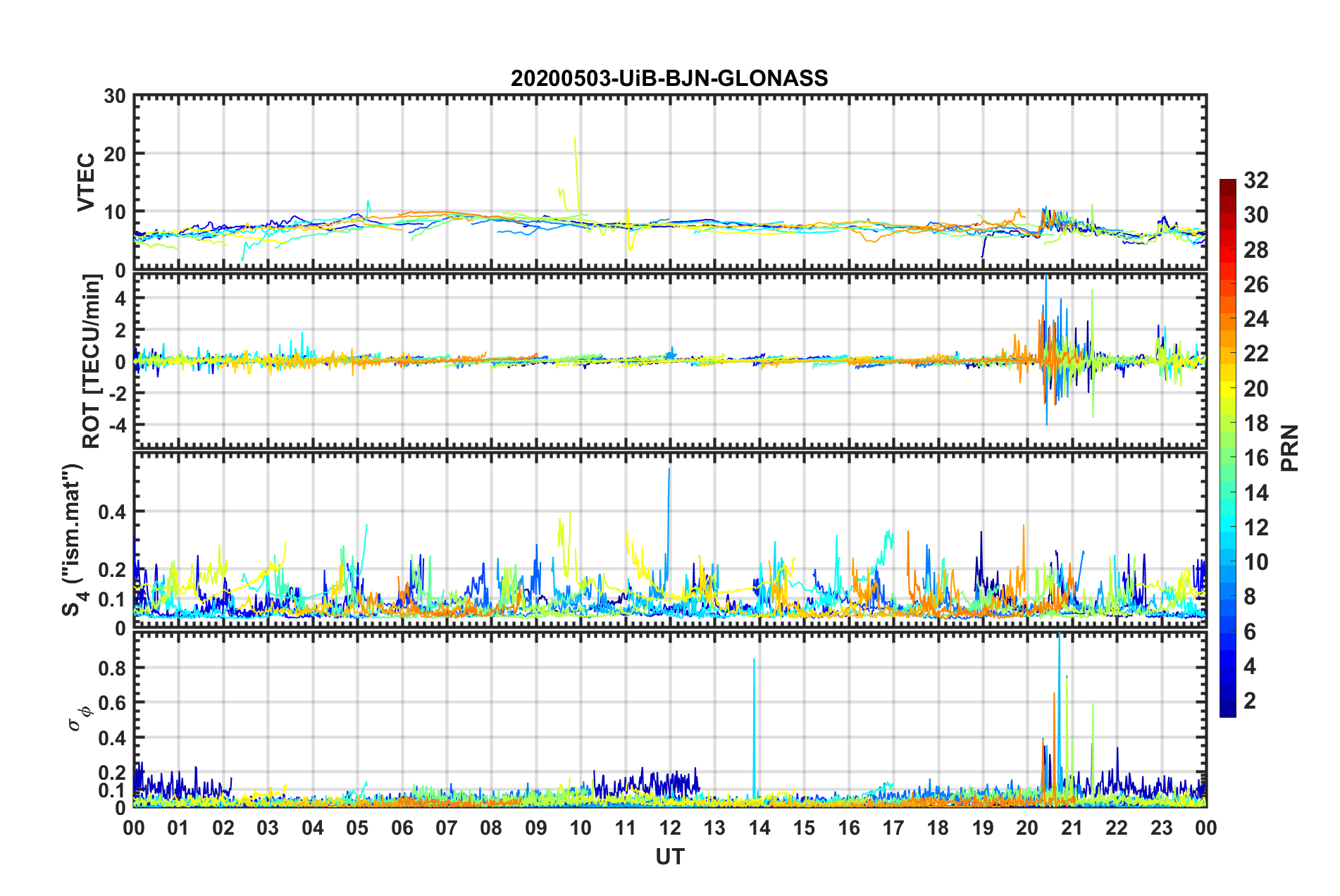Select x-axis hour label 03
Image resolution: width=1340 pixels, height=896 pixels.
coord(268,828)
